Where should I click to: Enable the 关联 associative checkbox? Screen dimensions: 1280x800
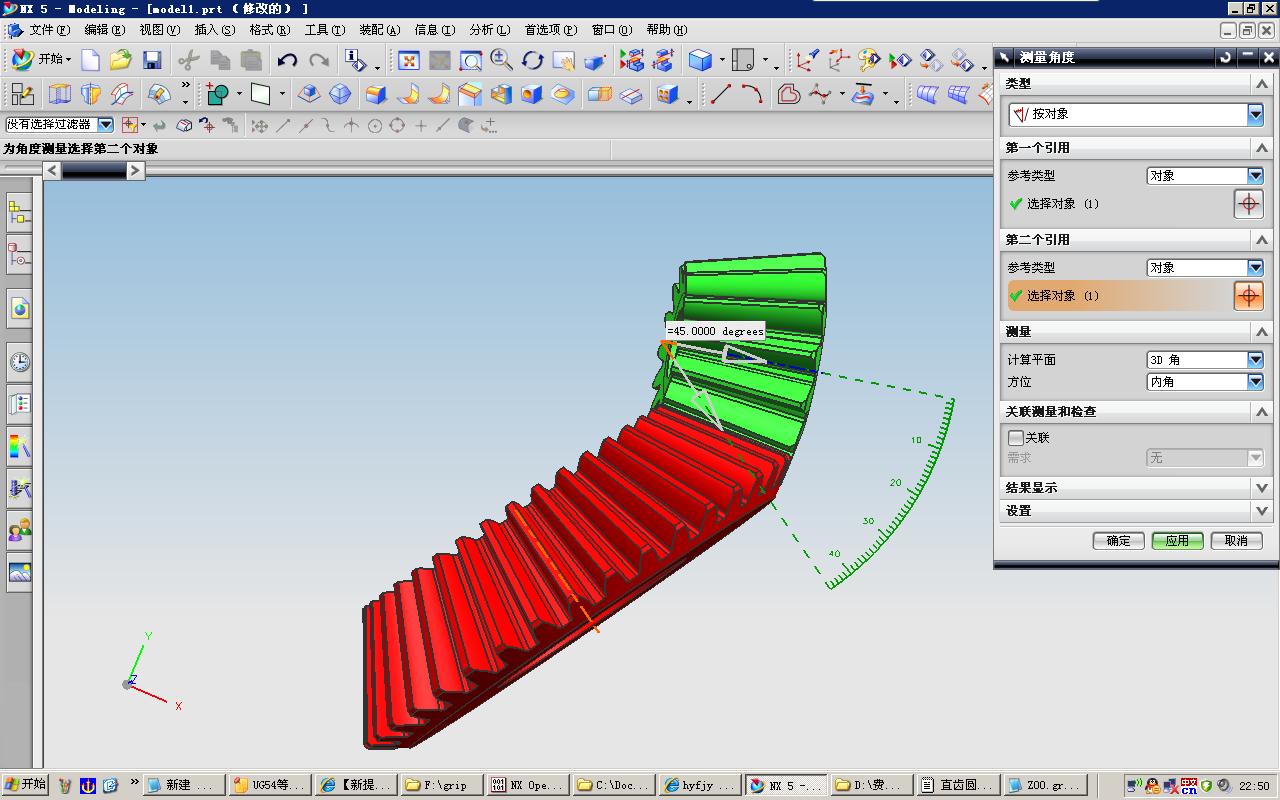coord(1016,438)
